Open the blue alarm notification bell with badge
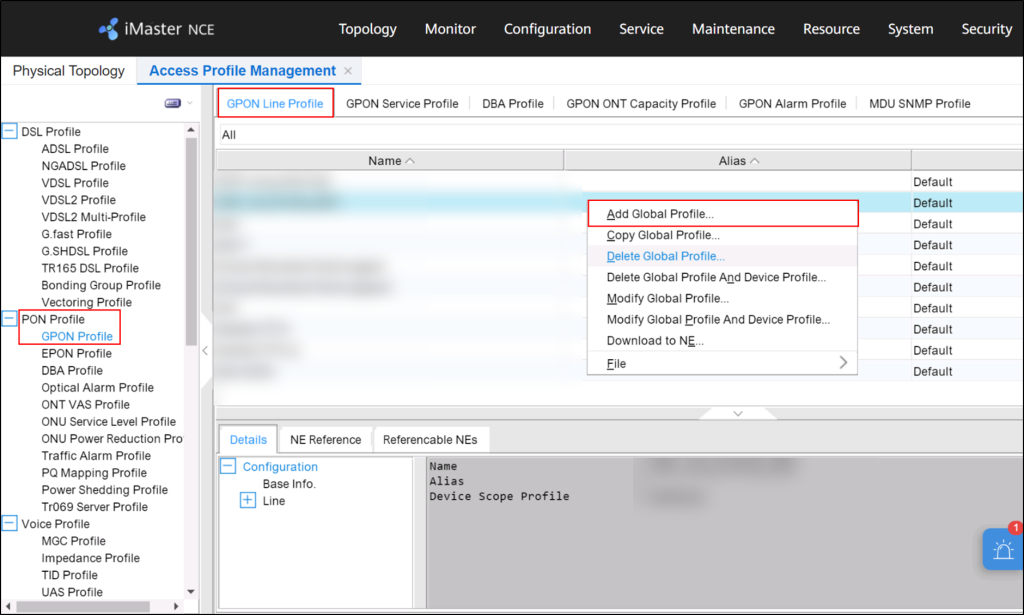 tap(1002, 549)
